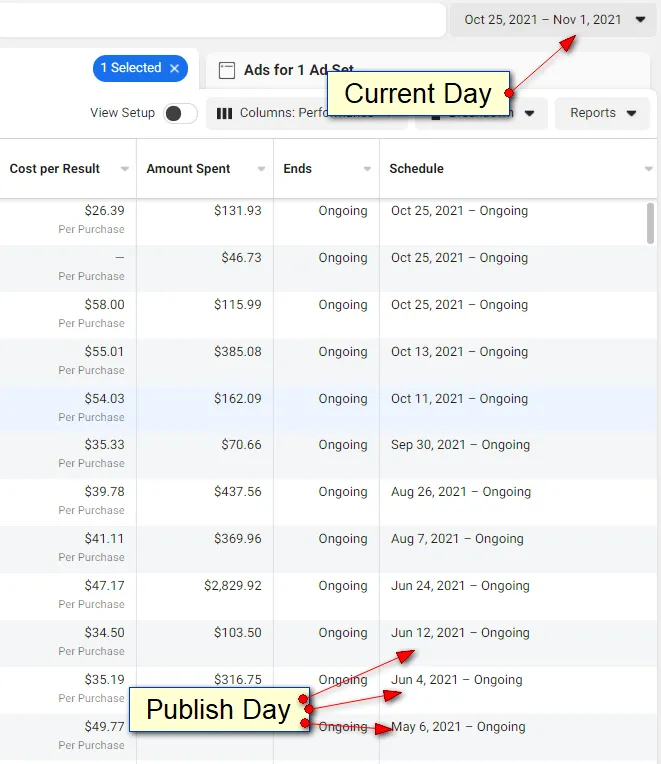
Task: Select the $49.77 cost per result cell
Action: tap(104, 727)
